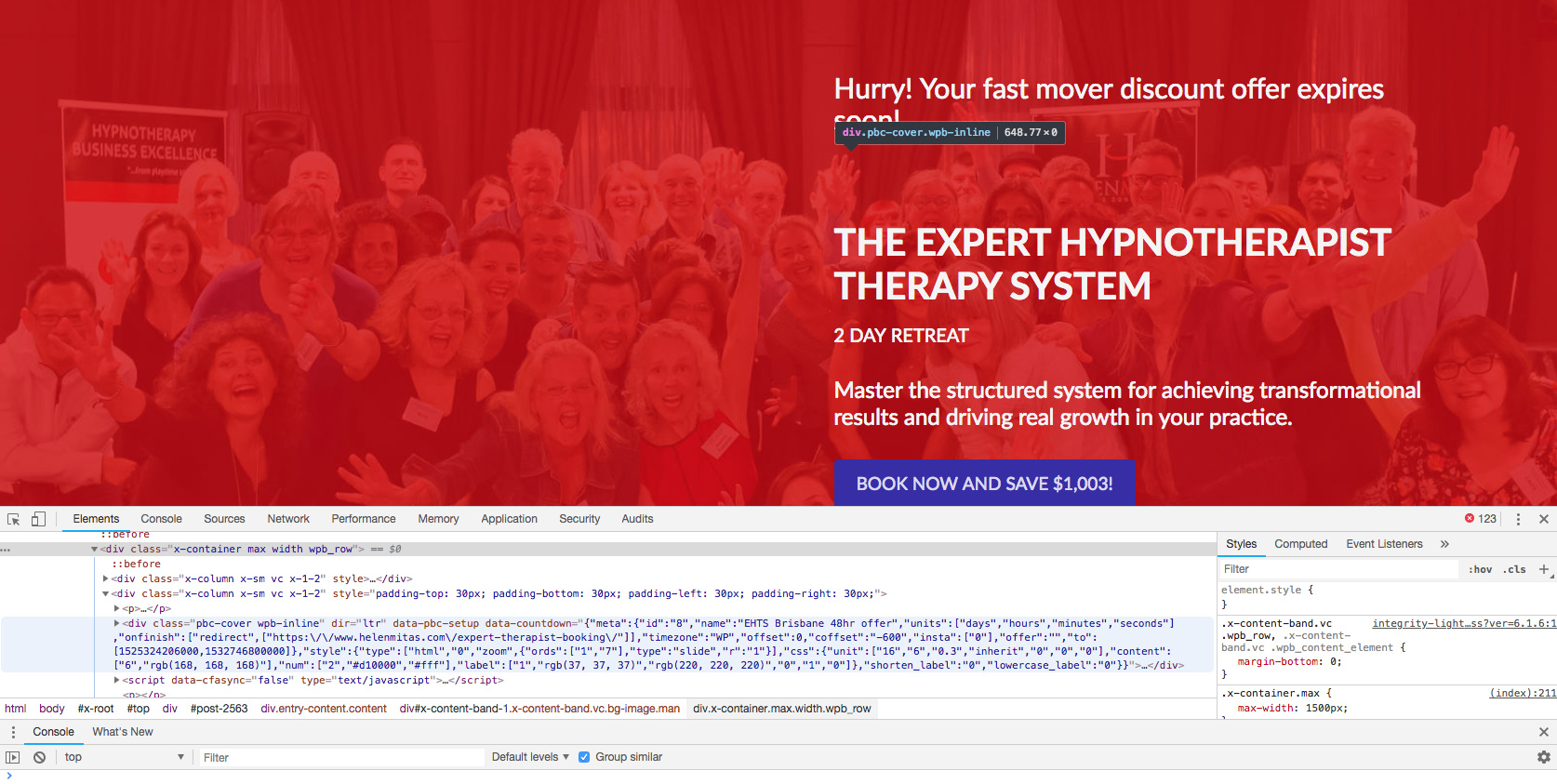
Task: Click the 2 DAY RETREAT subtitle
Action: pyautogui.click(x=901, y=336)
